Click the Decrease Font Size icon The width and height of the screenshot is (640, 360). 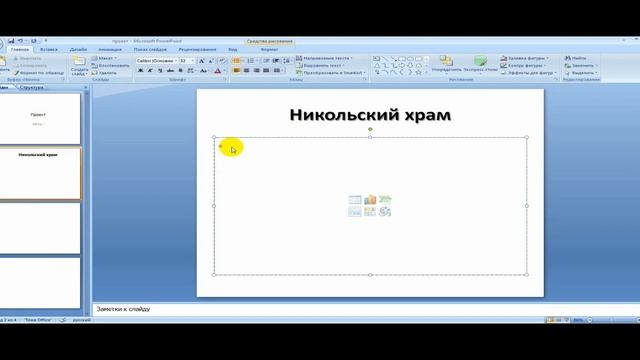(211, 61)
